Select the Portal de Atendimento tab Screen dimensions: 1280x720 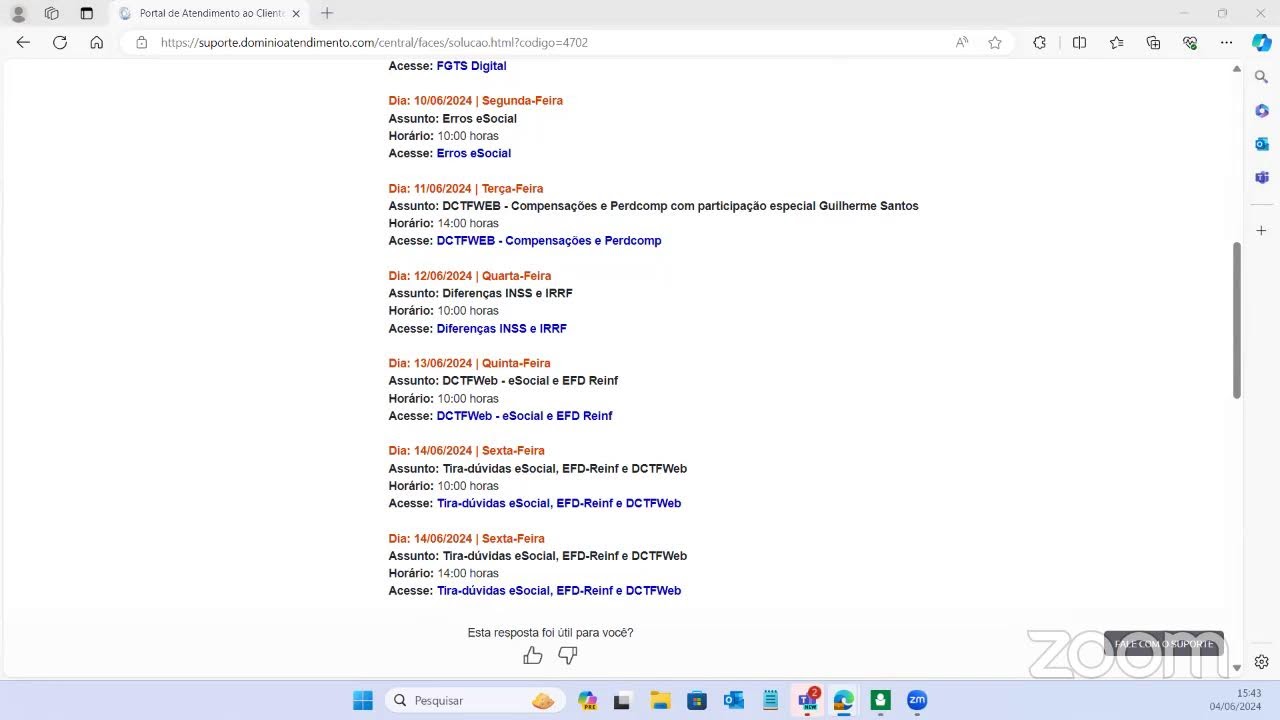click(209, 14)
